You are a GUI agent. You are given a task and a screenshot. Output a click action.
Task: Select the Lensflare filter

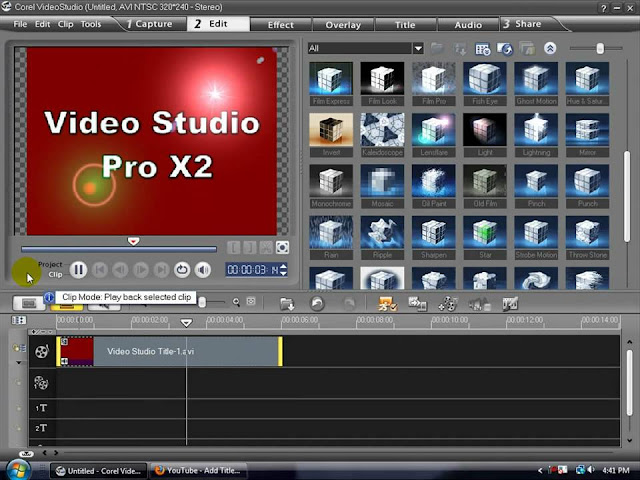[433, 135]
